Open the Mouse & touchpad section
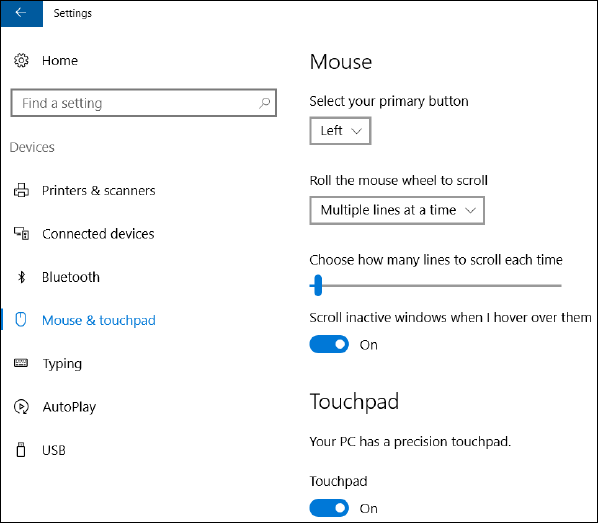 [98, 320]
